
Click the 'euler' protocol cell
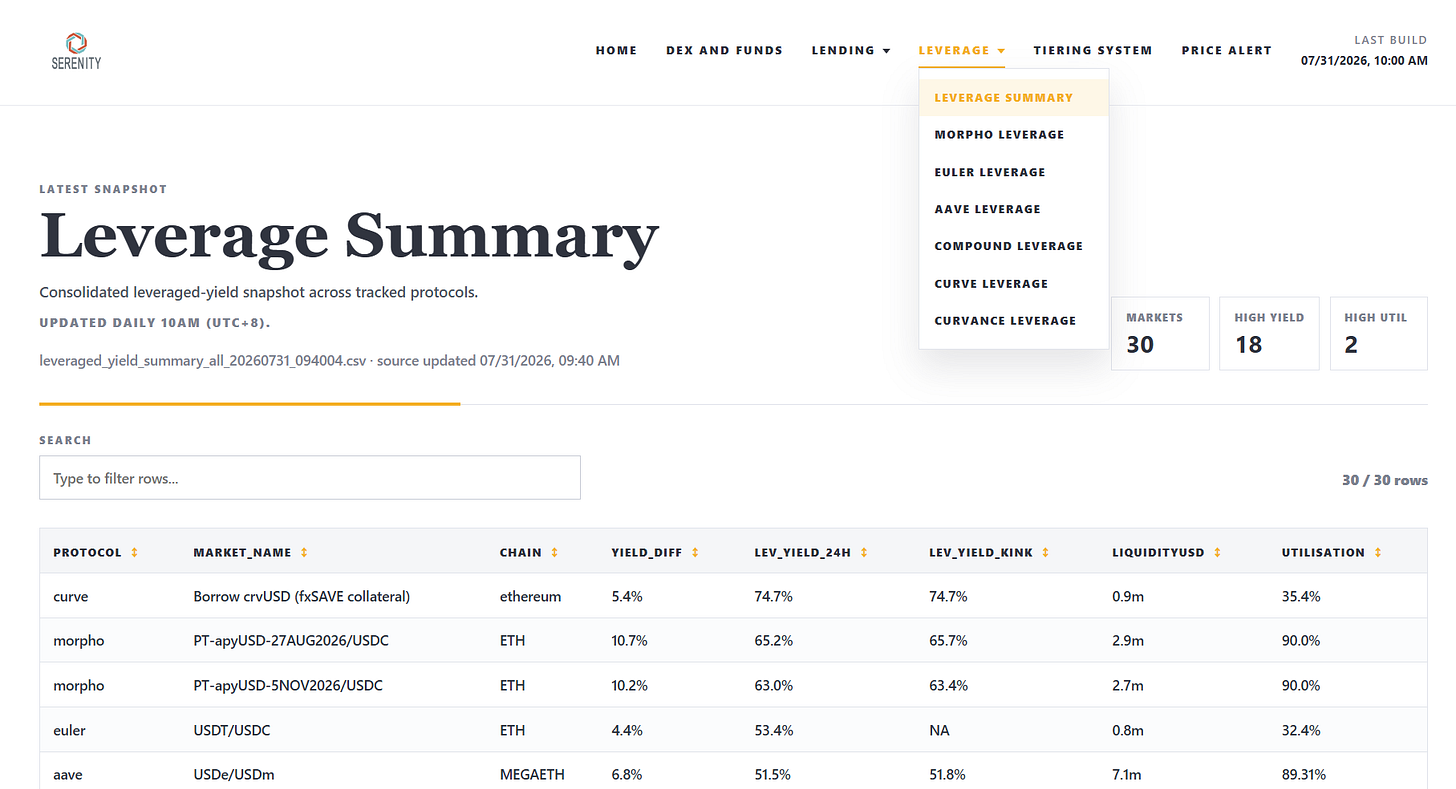coord(70,730)
